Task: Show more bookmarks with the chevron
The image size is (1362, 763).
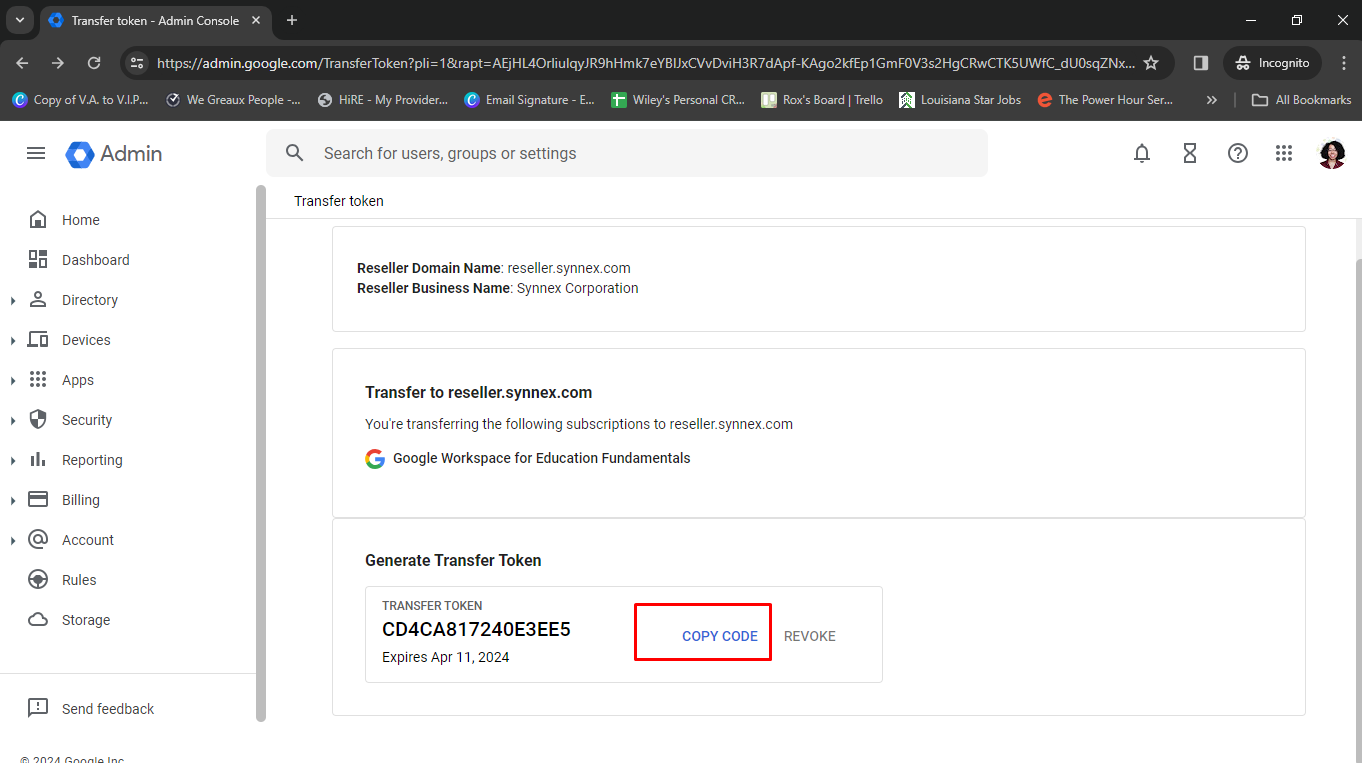Action: pos(1212,100)
